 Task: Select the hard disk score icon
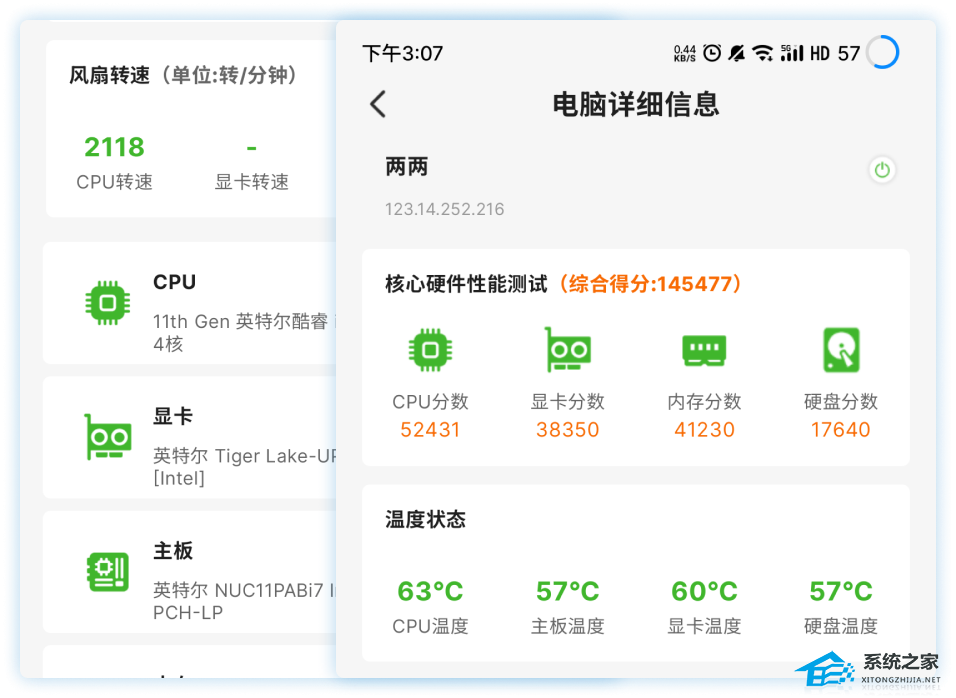841,350
